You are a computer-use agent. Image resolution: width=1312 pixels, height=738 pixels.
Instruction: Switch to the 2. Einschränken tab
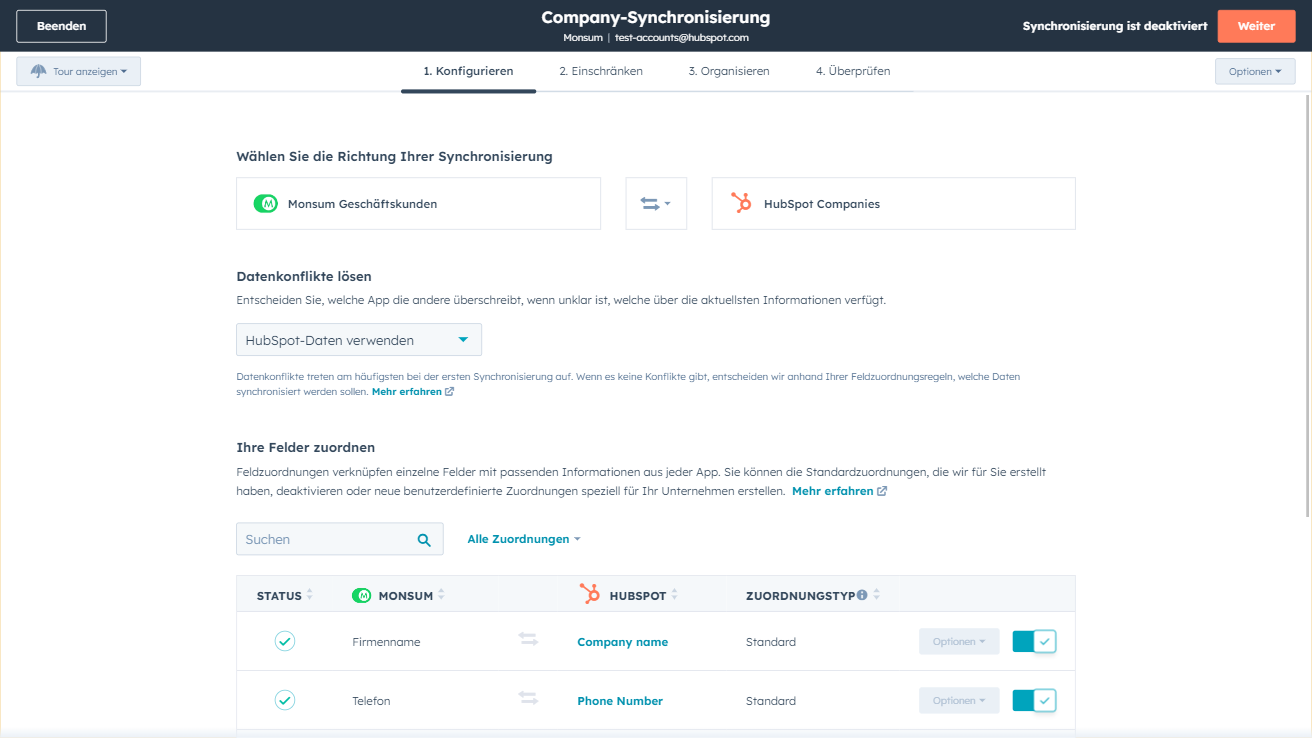click(x=600, y=71)
